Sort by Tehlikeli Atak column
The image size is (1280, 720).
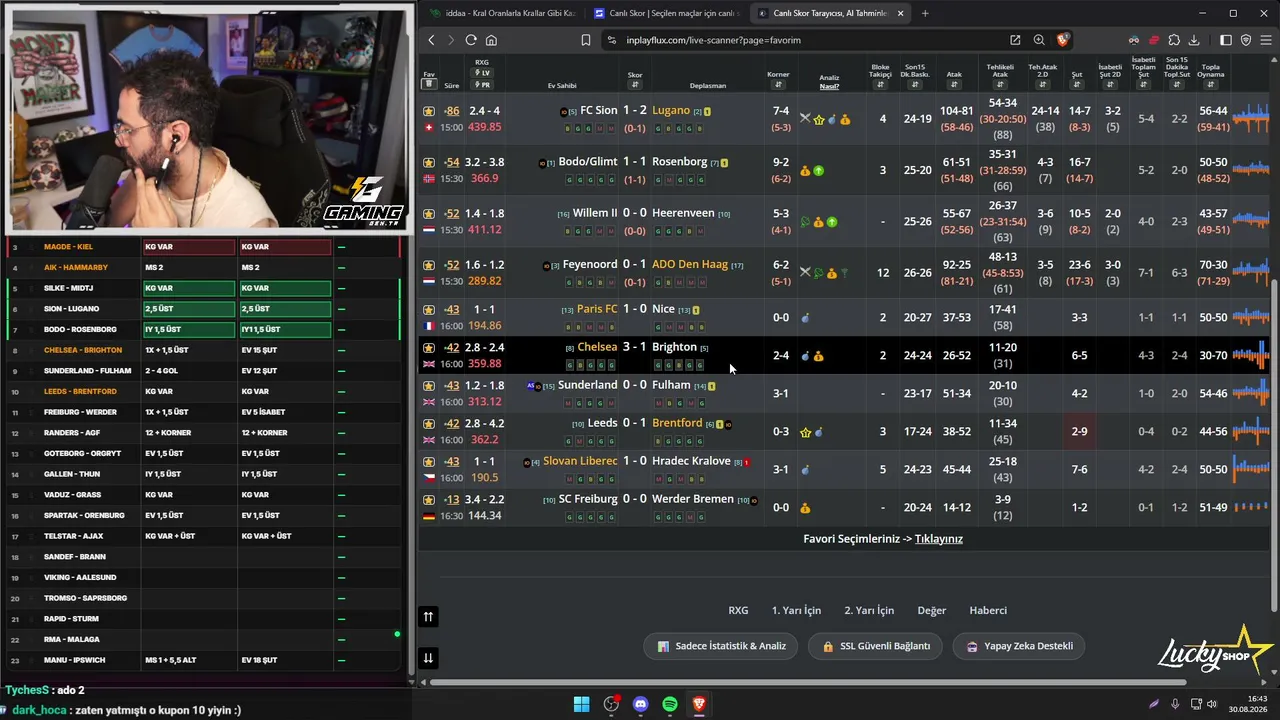(1000, 85)
